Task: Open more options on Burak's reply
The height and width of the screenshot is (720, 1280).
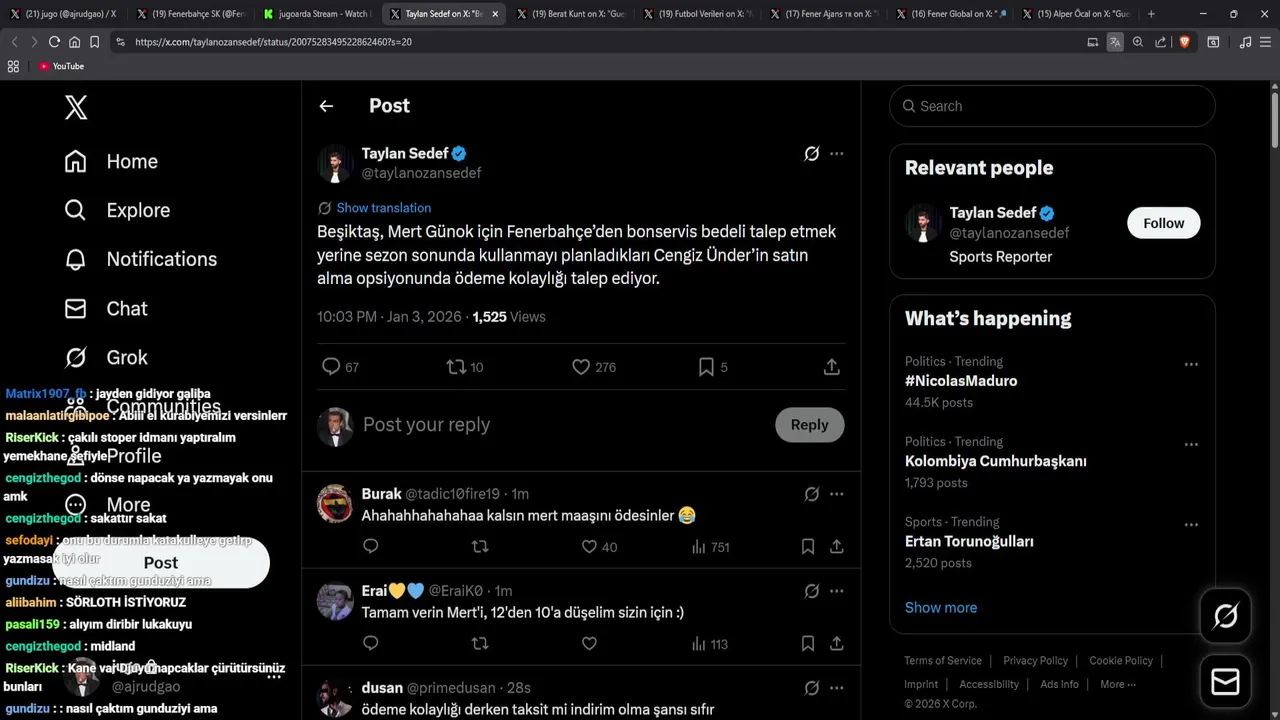Action: click(837, 494)
